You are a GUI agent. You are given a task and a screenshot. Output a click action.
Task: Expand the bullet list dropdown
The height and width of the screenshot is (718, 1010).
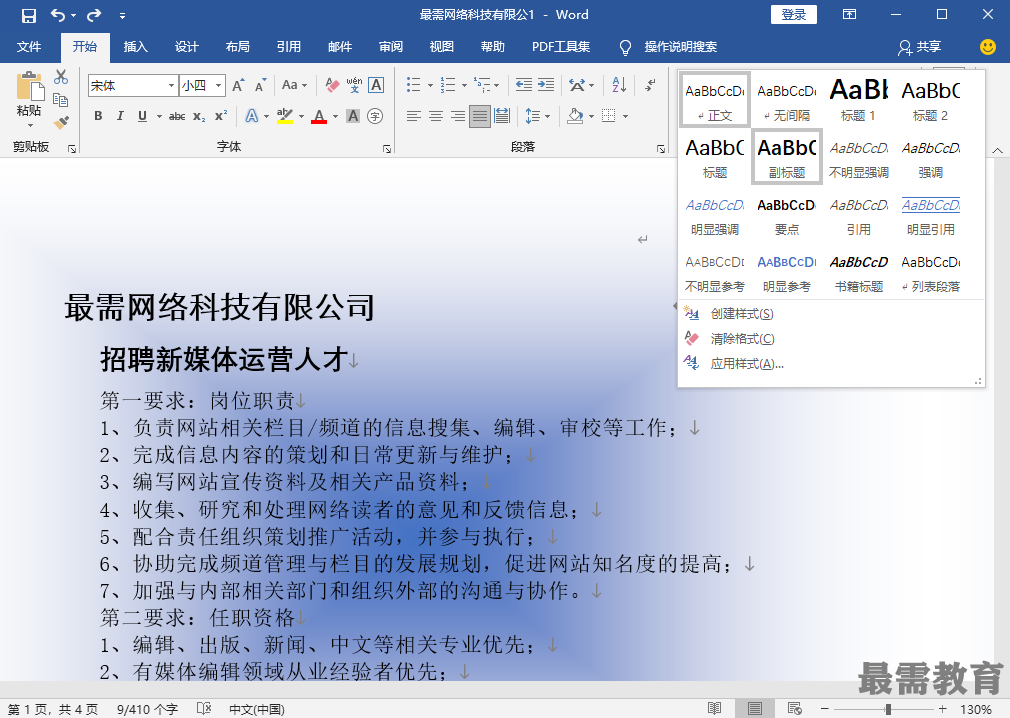[x=430, y=85]
